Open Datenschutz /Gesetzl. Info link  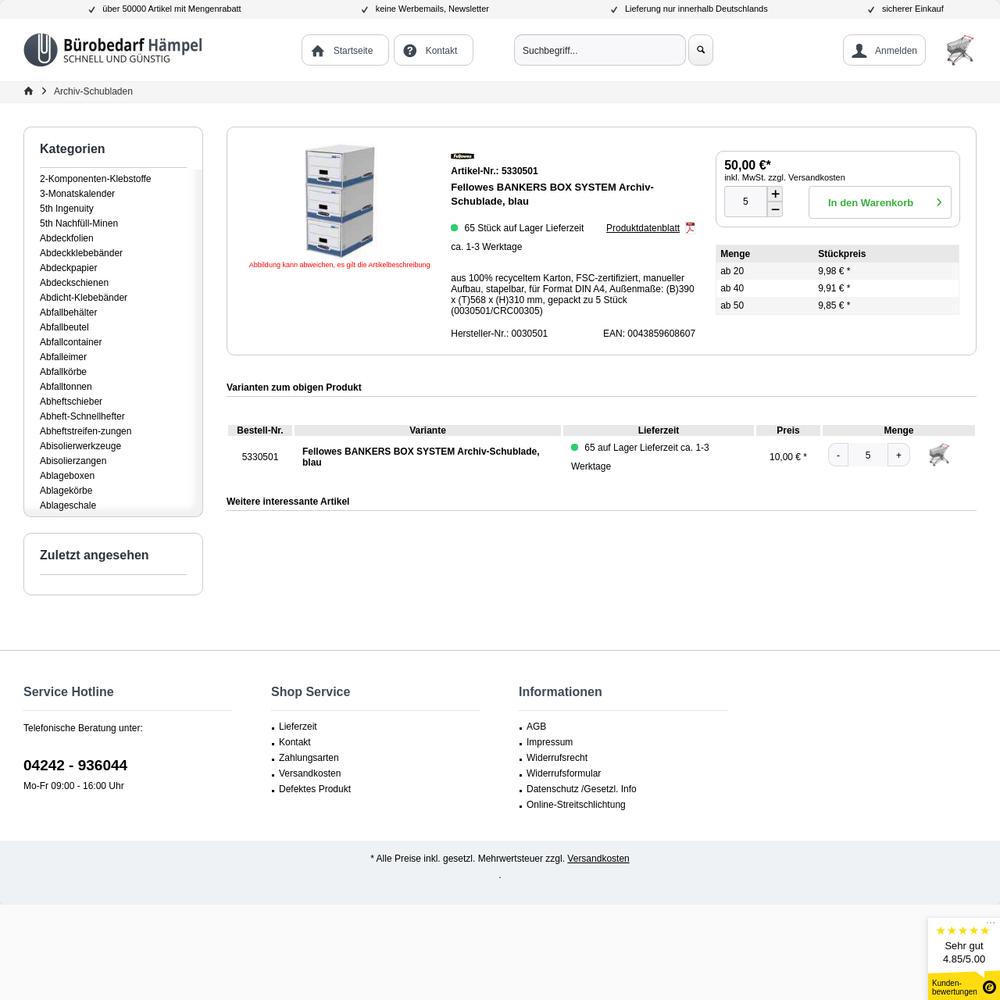click(x=582, y=789)
